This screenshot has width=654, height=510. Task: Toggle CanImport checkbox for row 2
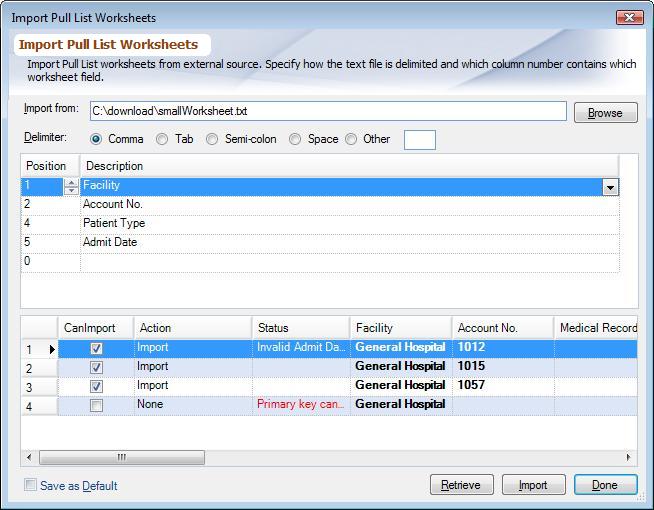pos(96,367)
